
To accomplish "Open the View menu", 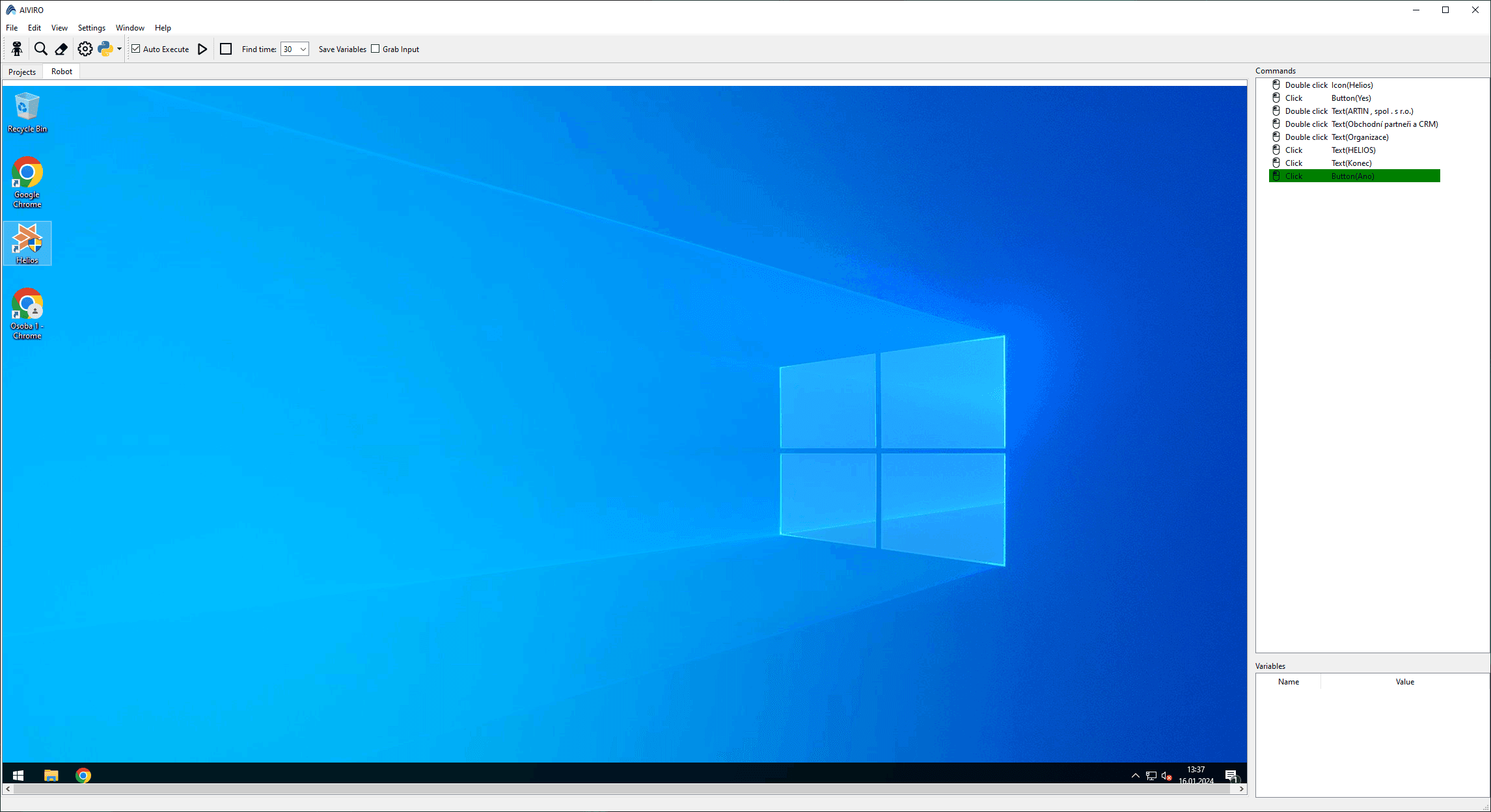I will (59, 28).
